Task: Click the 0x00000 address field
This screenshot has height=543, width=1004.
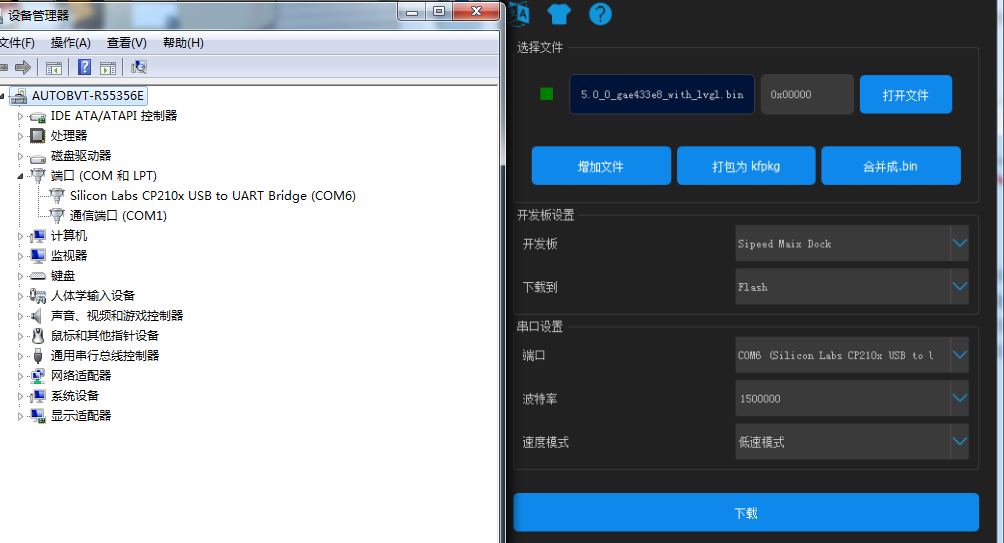Action: pyautogui.click(x=807, y=94)
